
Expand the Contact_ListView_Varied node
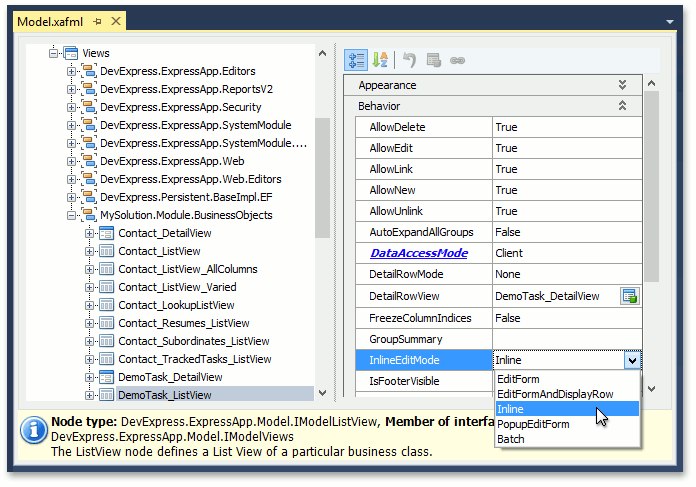click(x=89, y=287)
